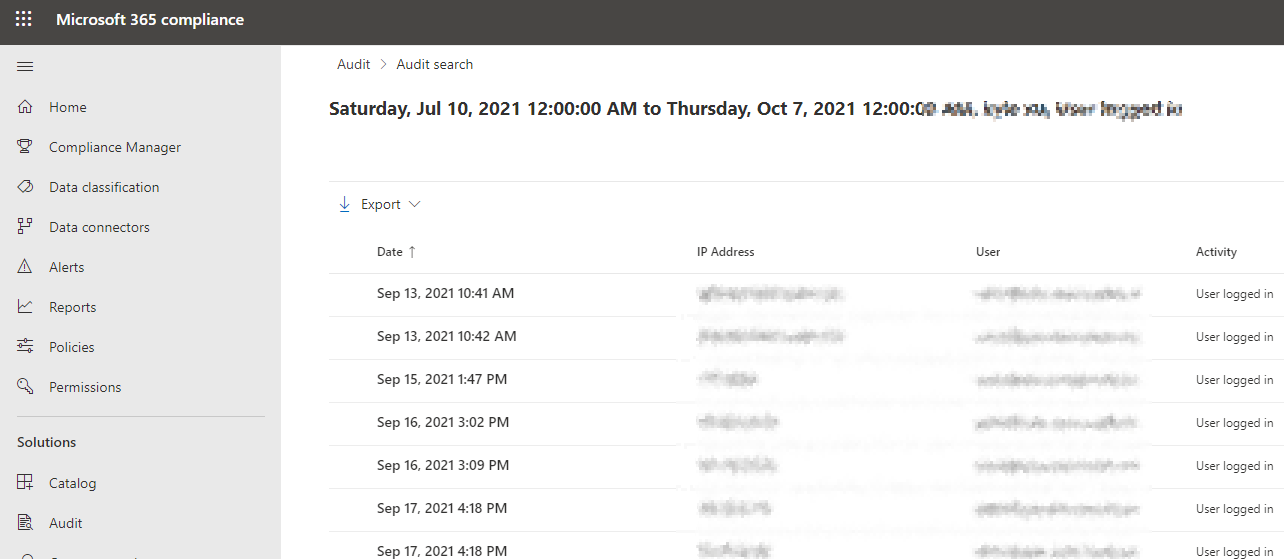Click the Catalog grid icon
The image size is (1284, 559).
[25, 483]
